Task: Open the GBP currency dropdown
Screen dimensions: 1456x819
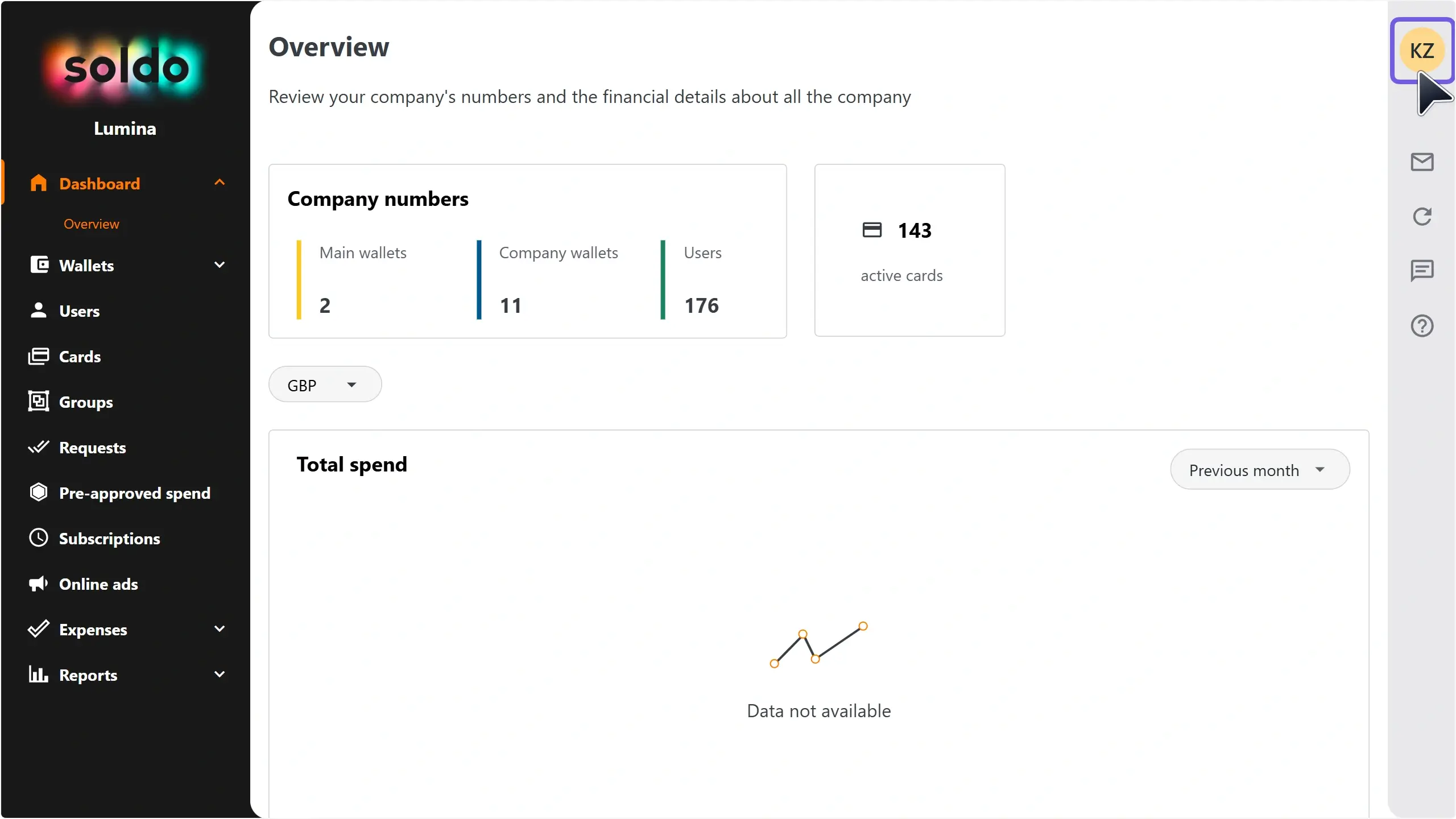Action: click(325, 385)
